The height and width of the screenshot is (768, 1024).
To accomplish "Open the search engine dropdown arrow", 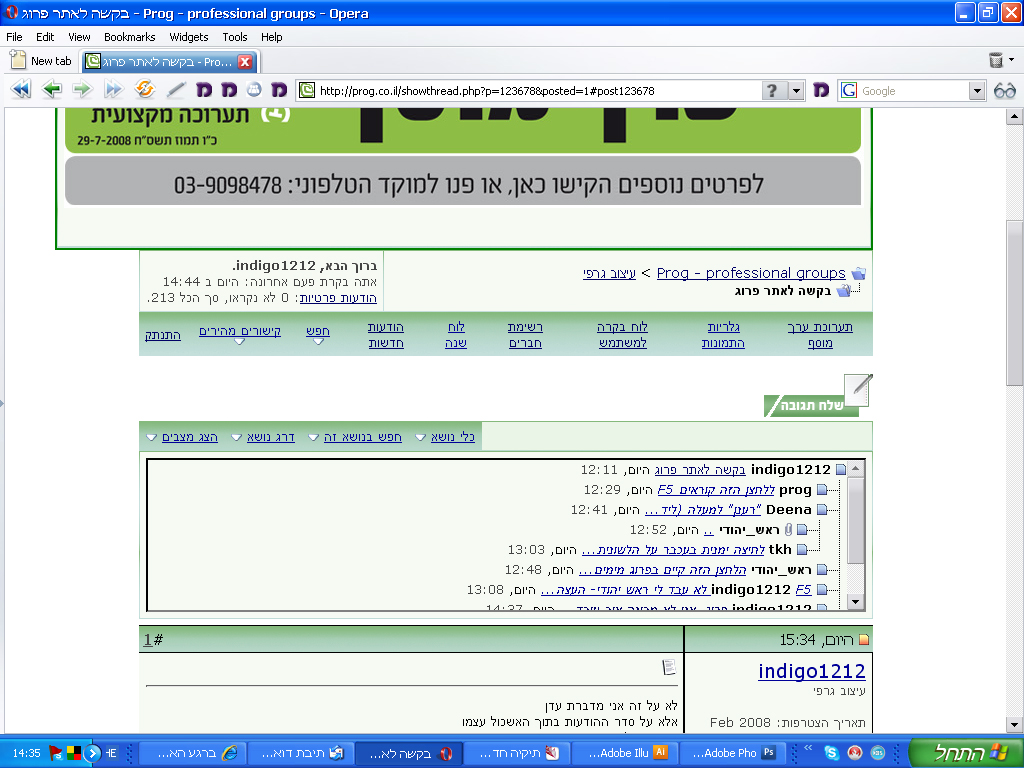I will pos(976,91).
